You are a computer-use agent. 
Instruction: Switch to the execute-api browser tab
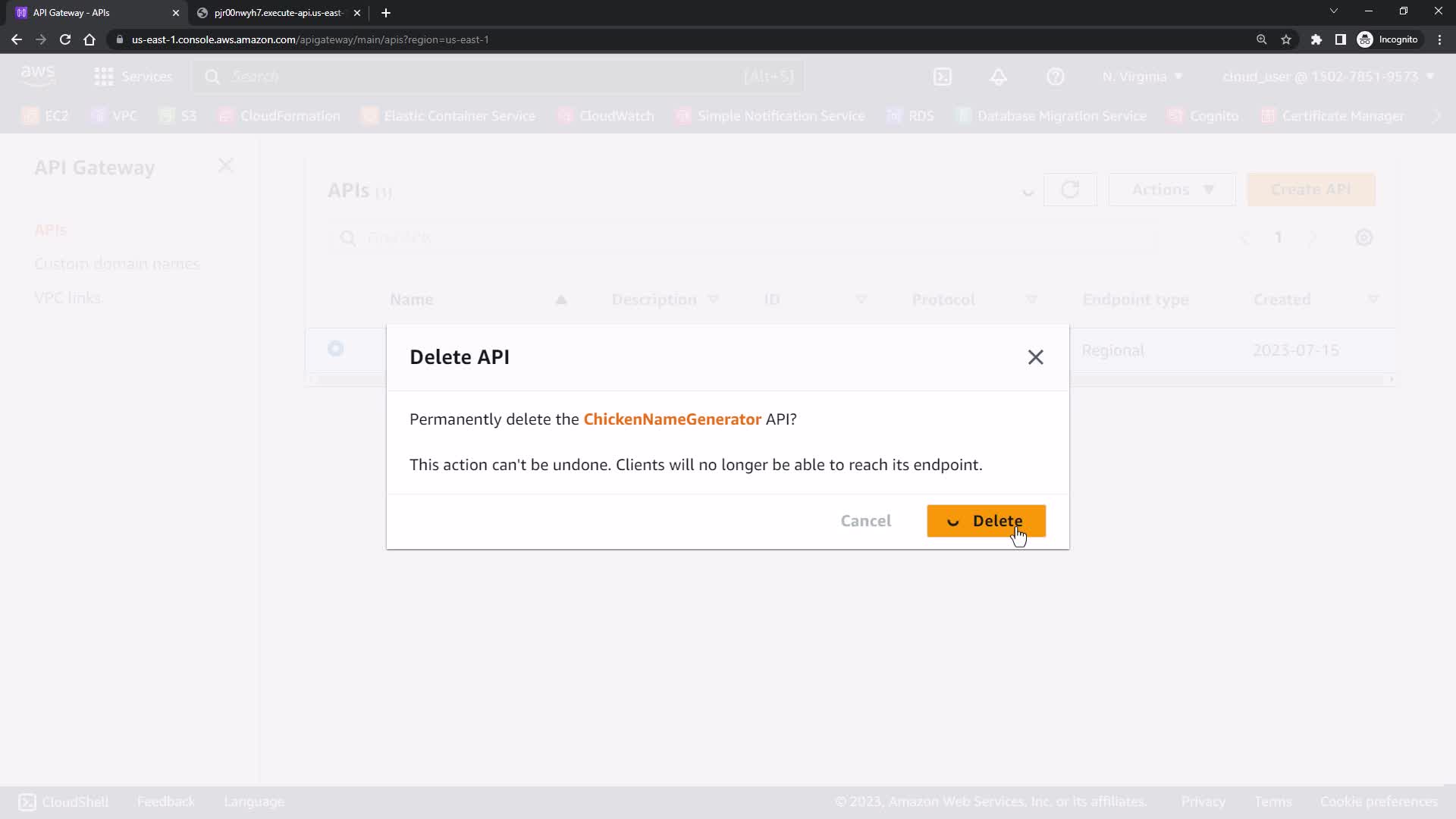coord(278,13)
